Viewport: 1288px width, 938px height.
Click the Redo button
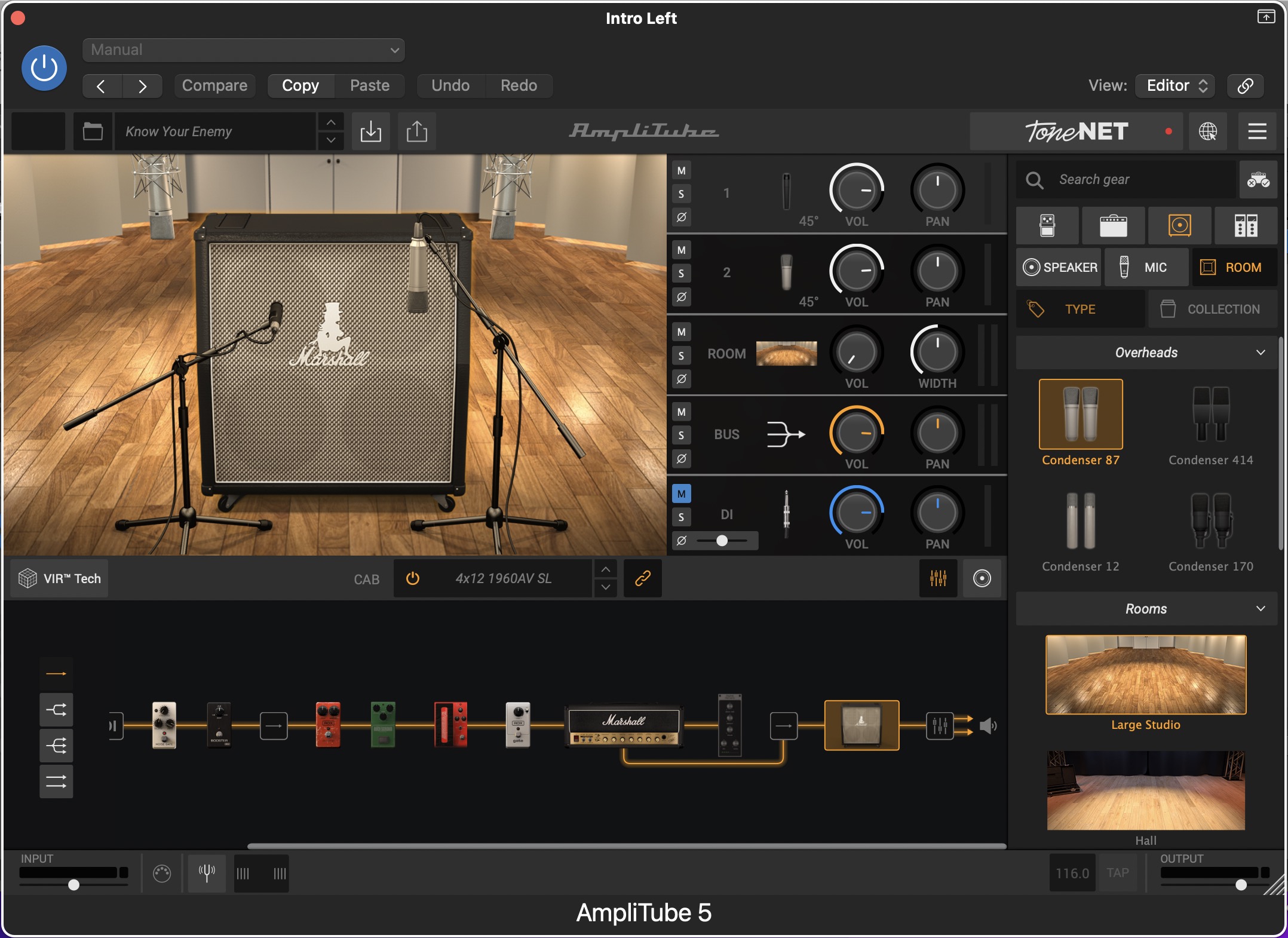pos(519,86)
